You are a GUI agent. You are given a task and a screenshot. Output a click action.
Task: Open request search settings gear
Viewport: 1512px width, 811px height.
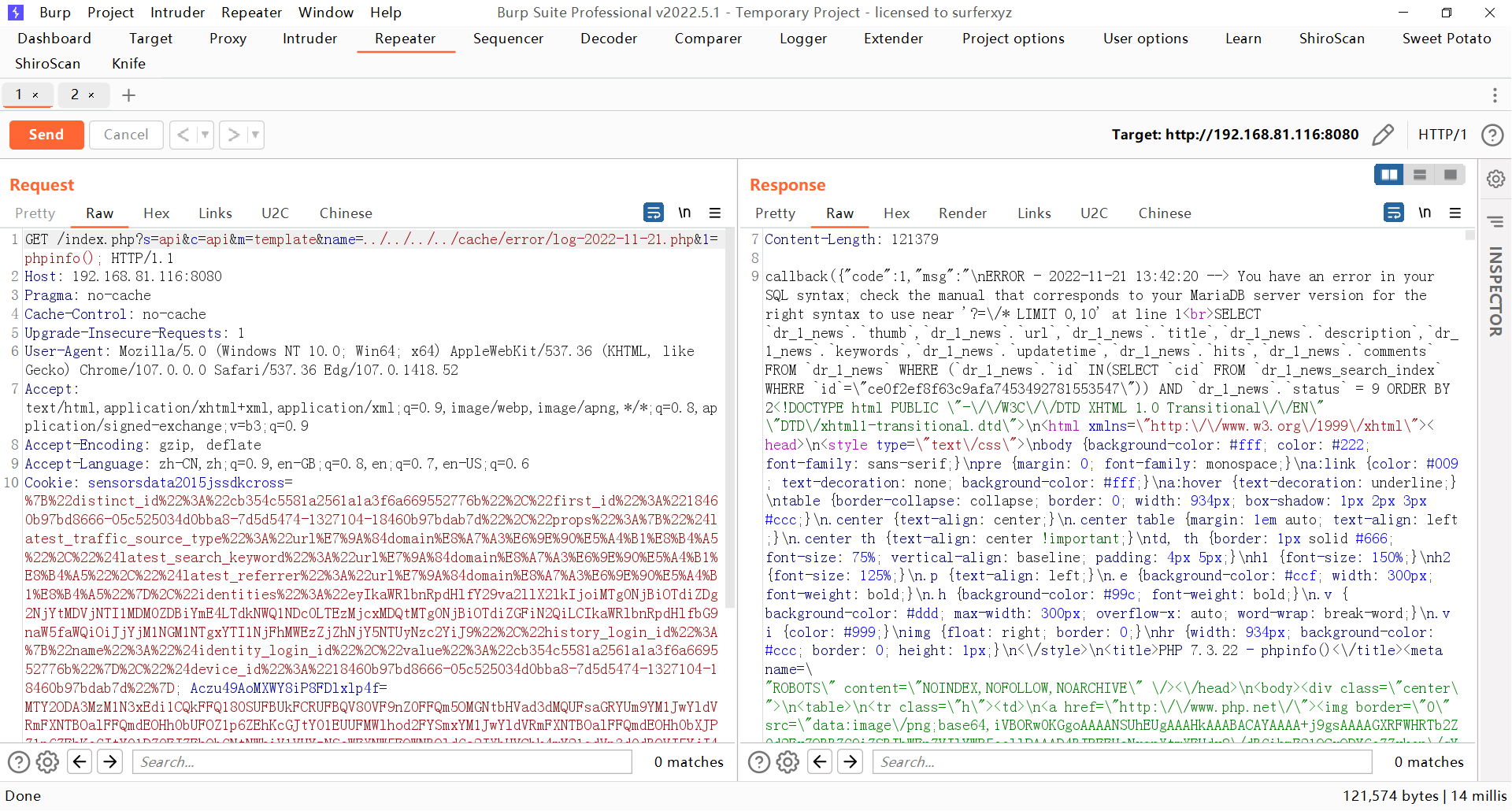[48, 761]
